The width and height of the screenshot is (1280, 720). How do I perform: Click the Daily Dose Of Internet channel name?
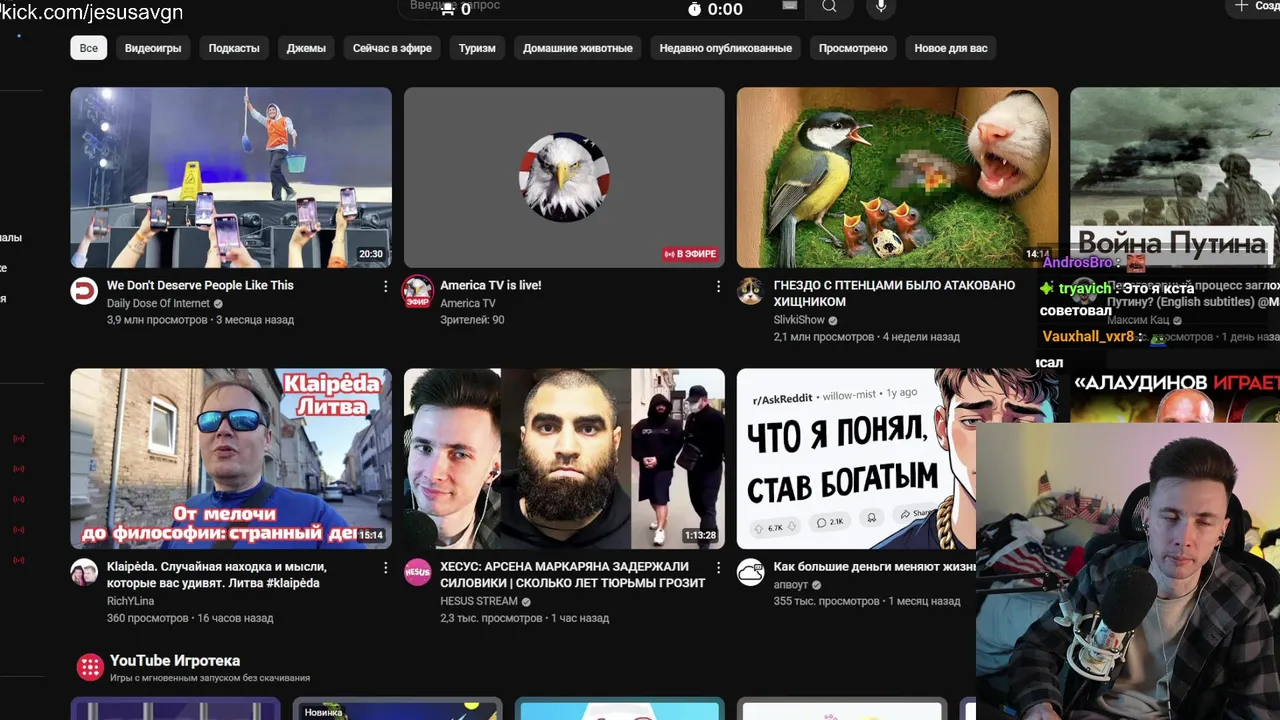coord(158,304)
